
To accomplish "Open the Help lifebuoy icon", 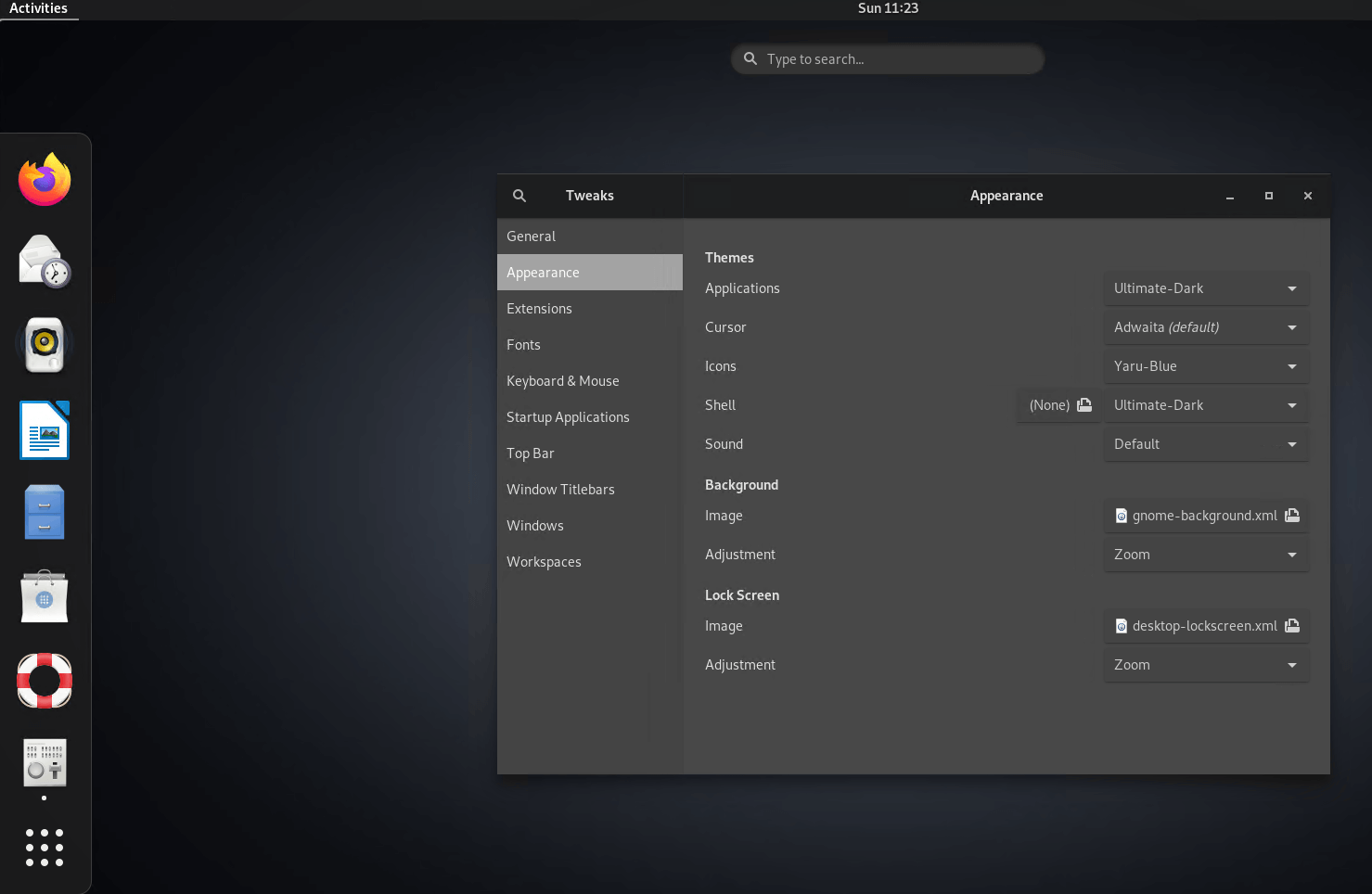I will tap(45, 680).
